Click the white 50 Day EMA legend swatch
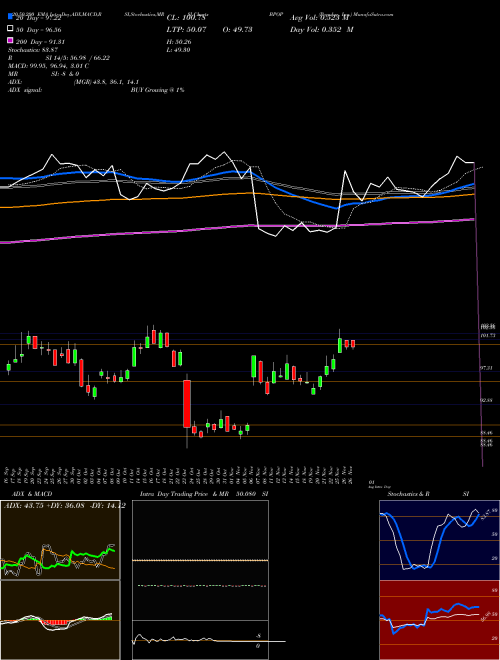This screenshot has width=500, height=660. (x=10, y=29)
